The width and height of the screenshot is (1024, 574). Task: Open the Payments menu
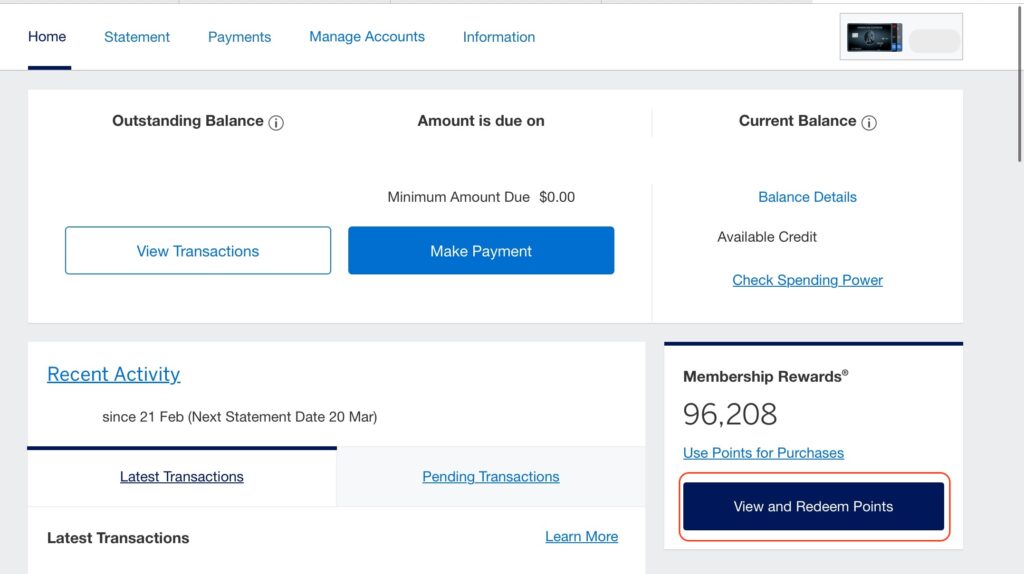click(x=239, y=37)
